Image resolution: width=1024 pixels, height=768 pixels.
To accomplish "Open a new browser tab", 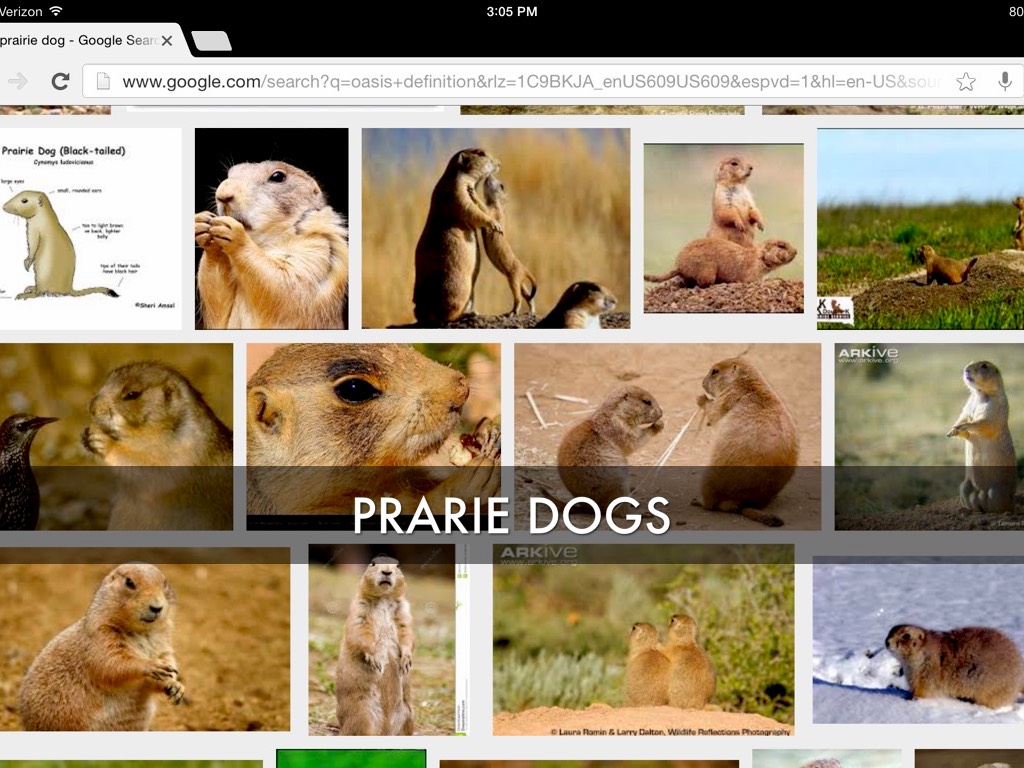I will click(x=211, y=41).
